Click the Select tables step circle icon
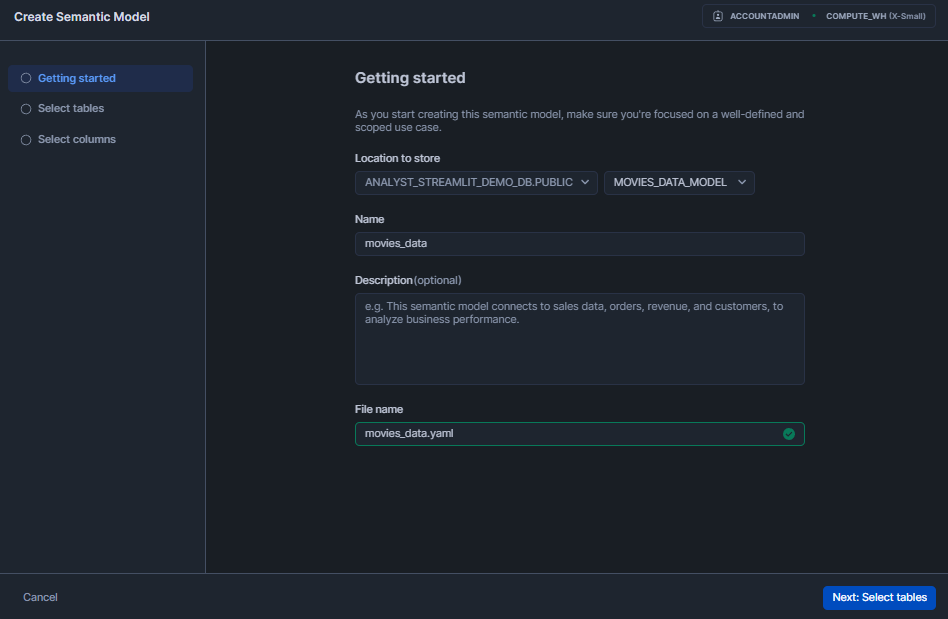Viewport: 948px width, 619px height. pos(26,108)
